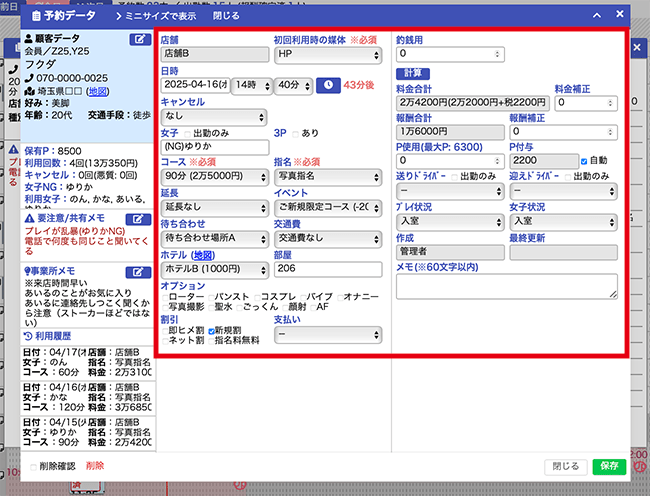Uncheck the 新規割 discount

(211, 331)
